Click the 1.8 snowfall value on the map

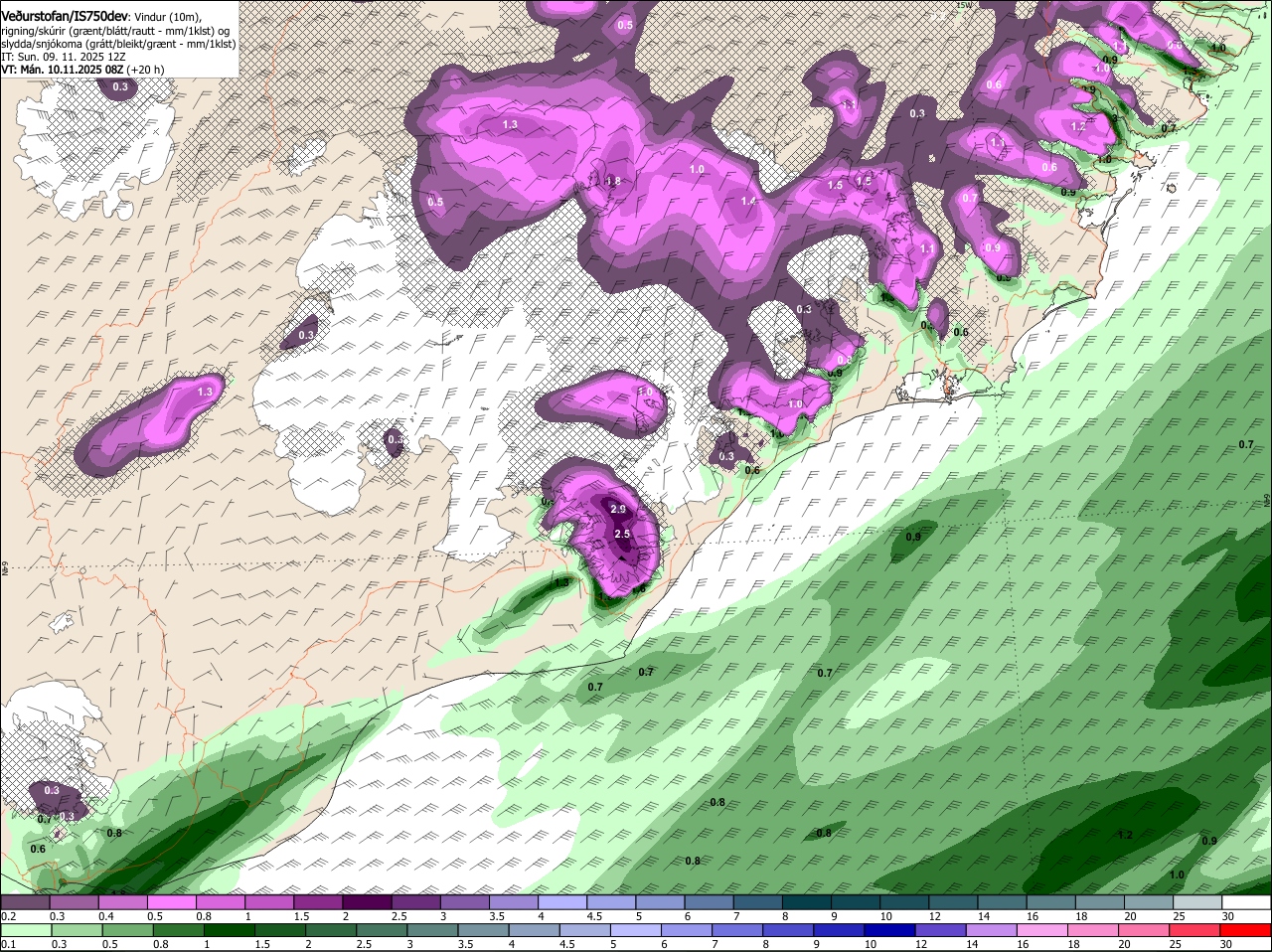(613, 181)
